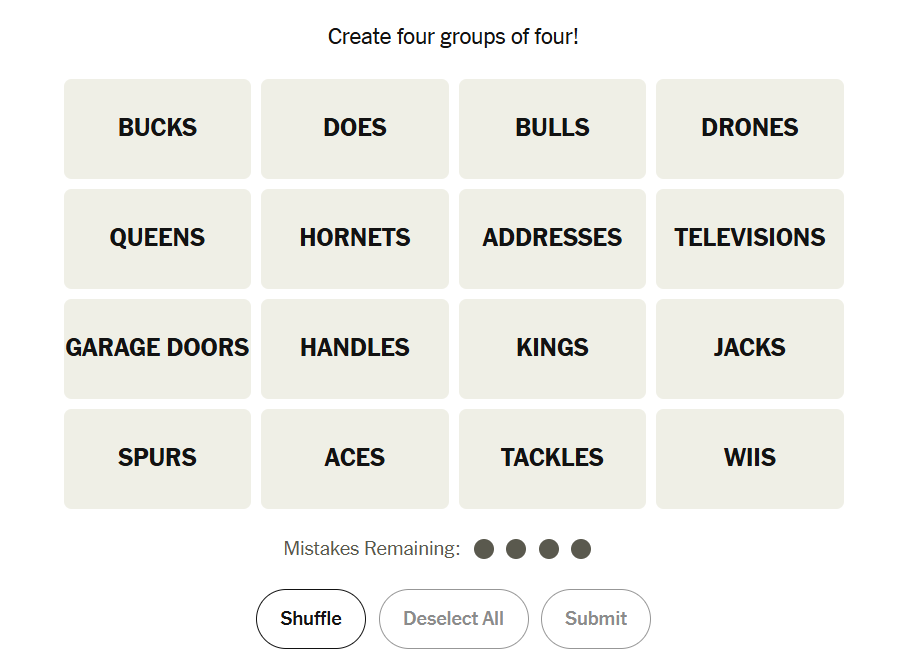Select the ADDRESSES tile

552,239
